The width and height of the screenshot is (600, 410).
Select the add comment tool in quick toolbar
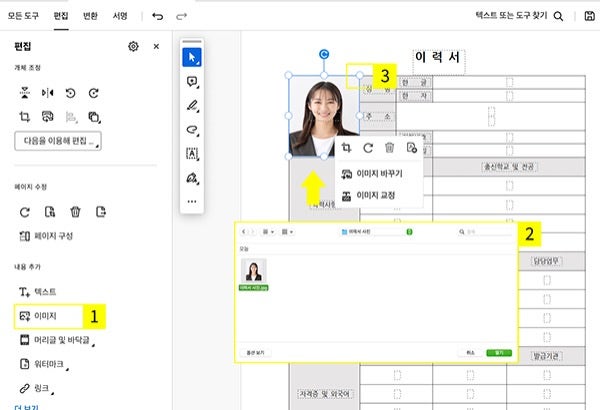[x=192, y=82]
